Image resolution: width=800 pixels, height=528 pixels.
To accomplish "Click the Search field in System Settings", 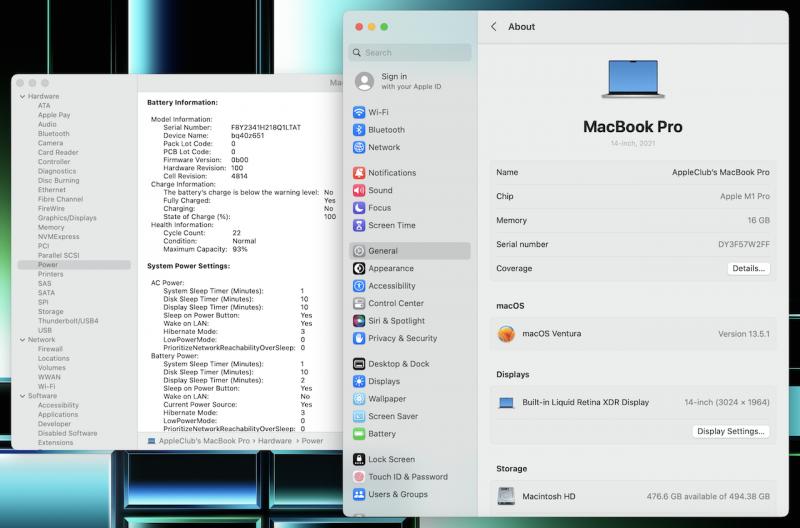I will click(410, 53).
